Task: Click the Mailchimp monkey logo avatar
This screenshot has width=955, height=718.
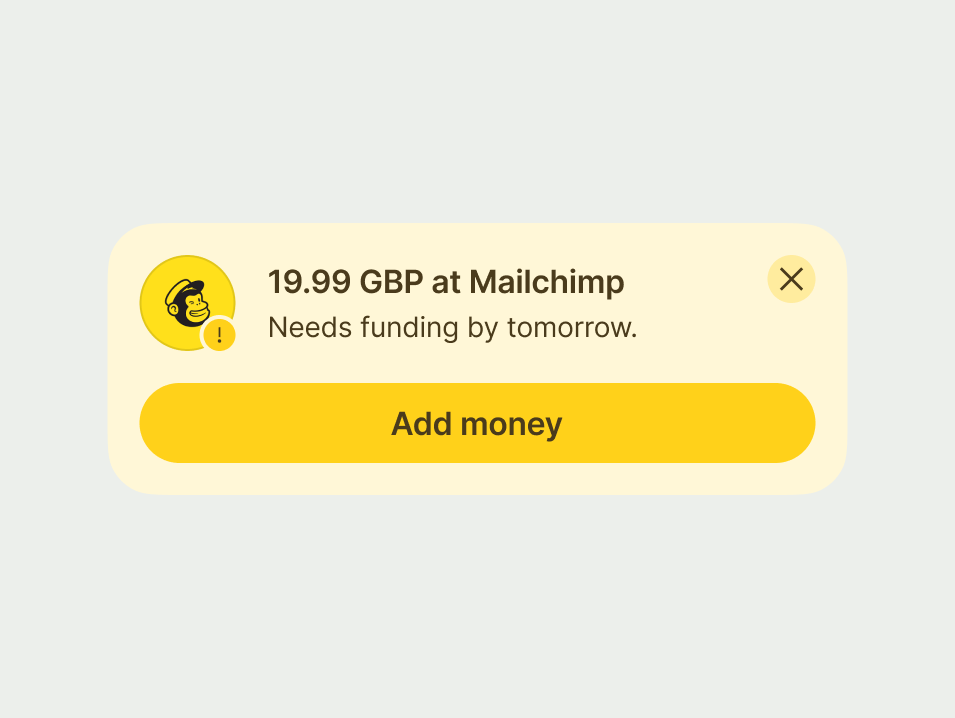Action: [188, 303]
